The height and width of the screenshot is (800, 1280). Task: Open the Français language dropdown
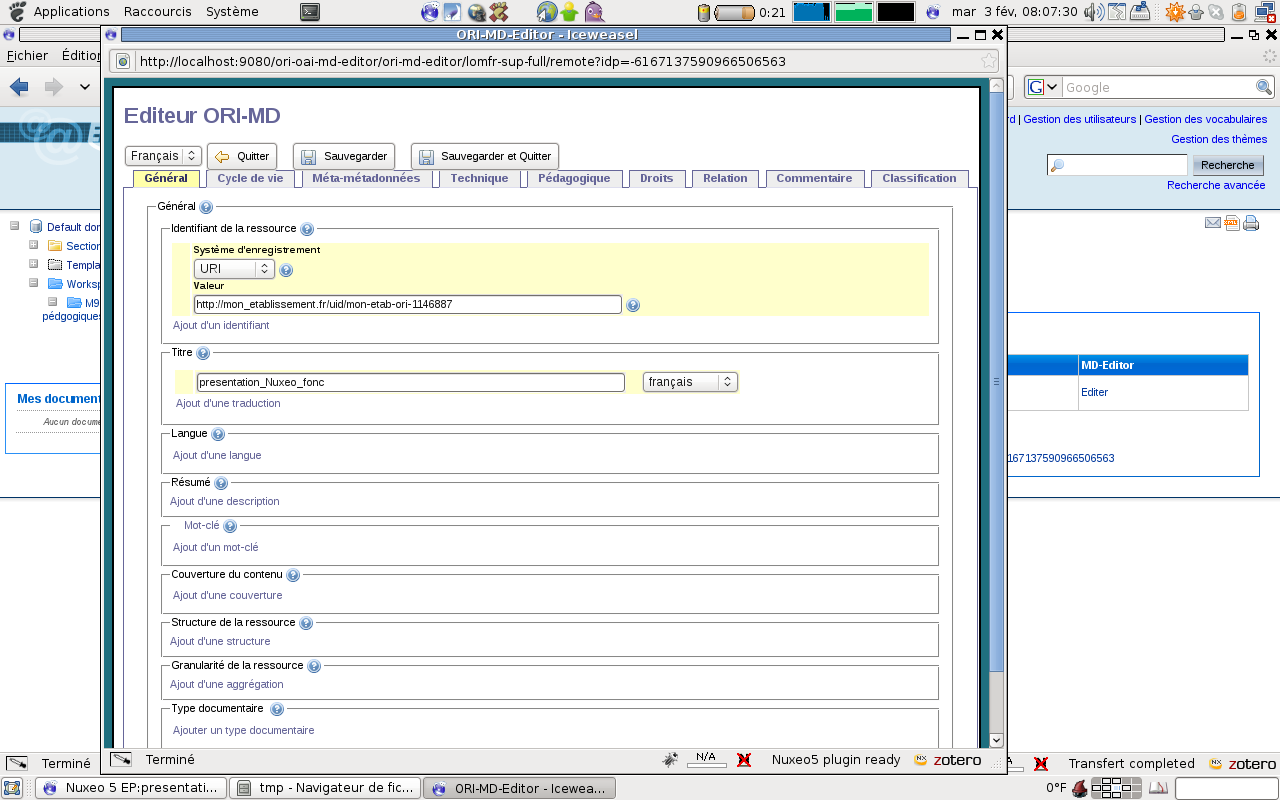[163, 156]
